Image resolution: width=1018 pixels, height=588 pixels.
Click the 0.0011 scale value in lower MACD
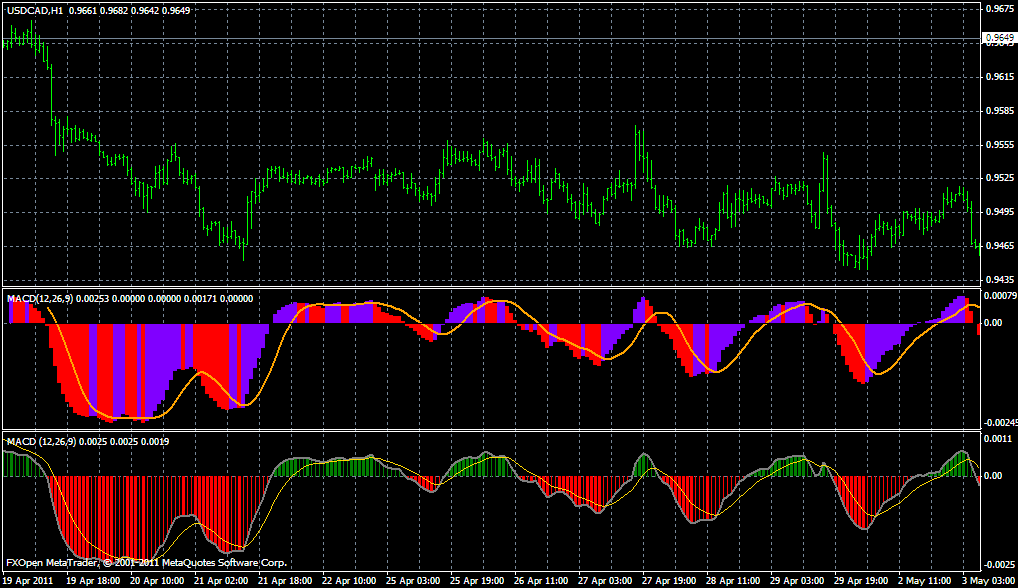1000,439
